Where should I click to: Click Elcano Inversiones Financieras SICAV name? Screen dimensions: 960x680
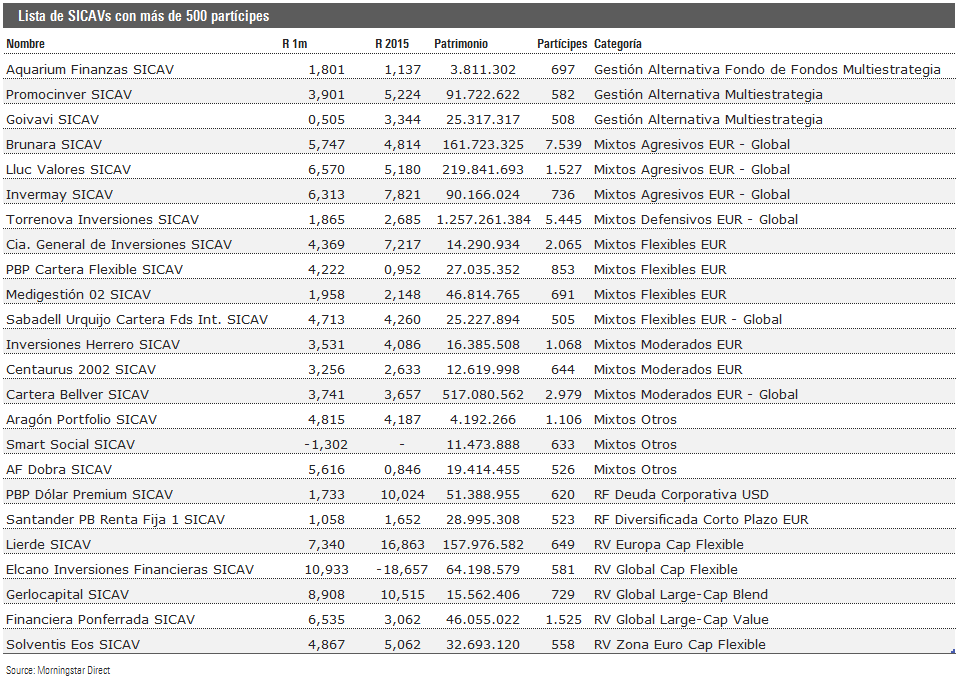[x=130, y=570]
